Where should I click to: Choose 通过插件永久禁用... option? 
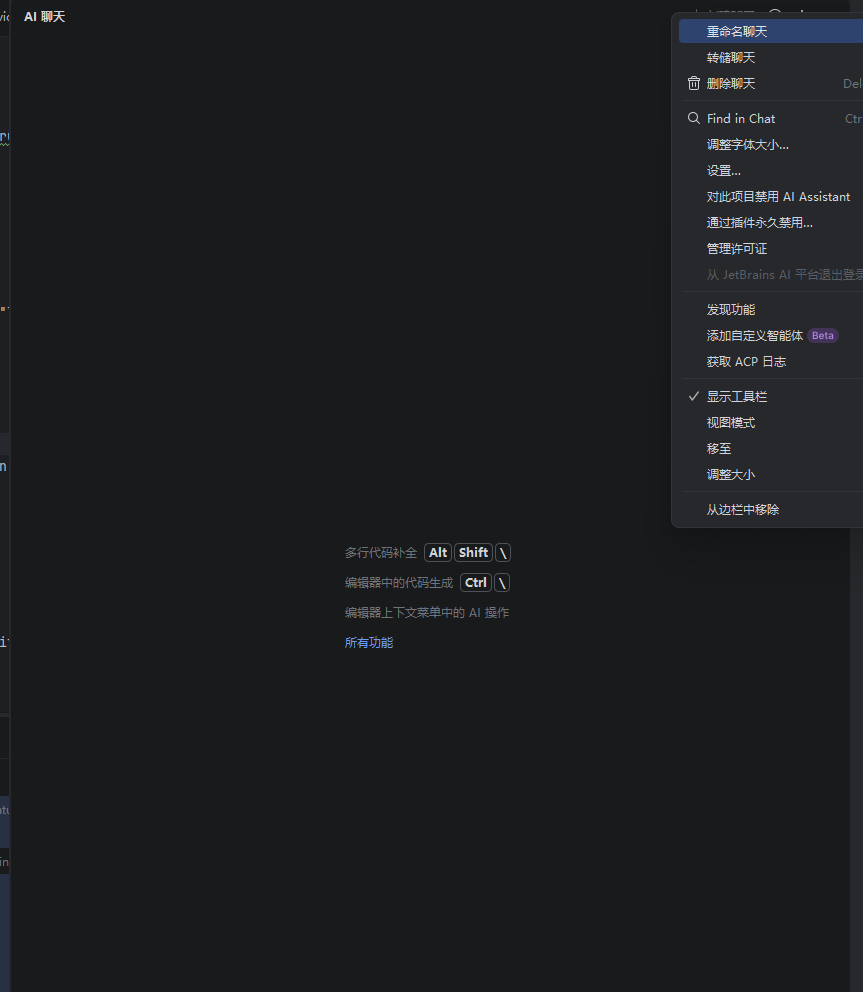point(759,223)
